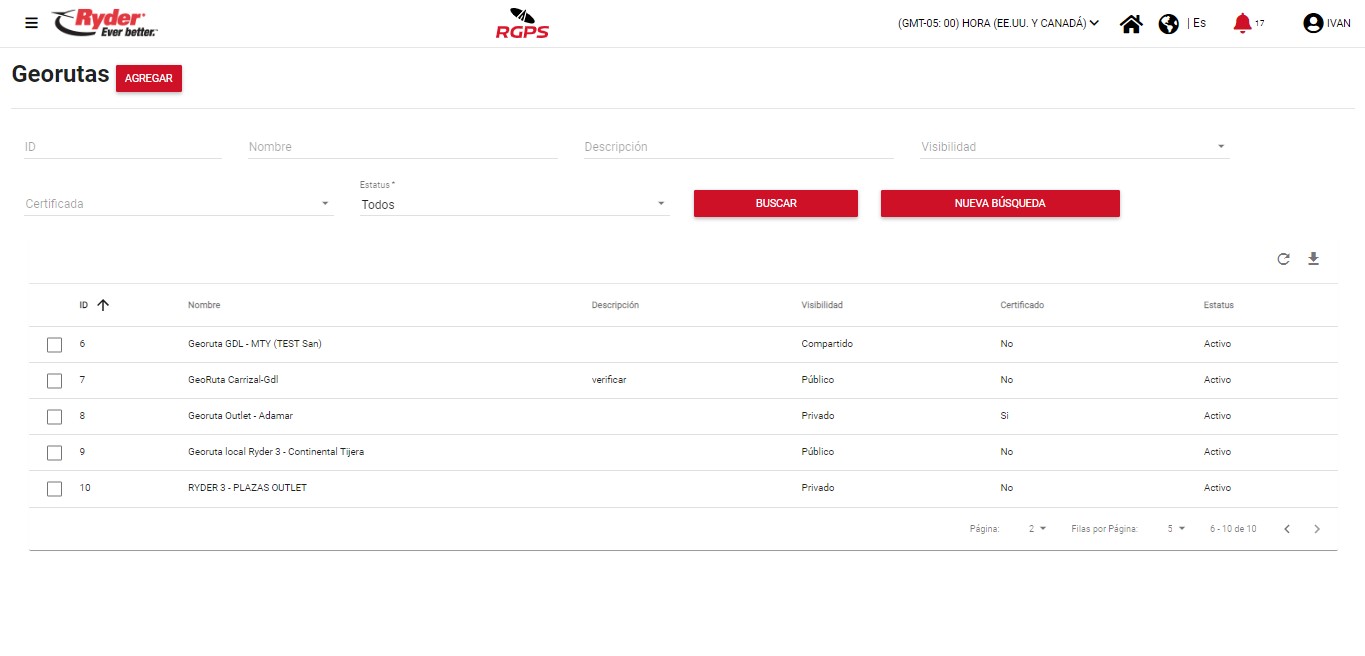Click the globe language icon

point(1168,24)
